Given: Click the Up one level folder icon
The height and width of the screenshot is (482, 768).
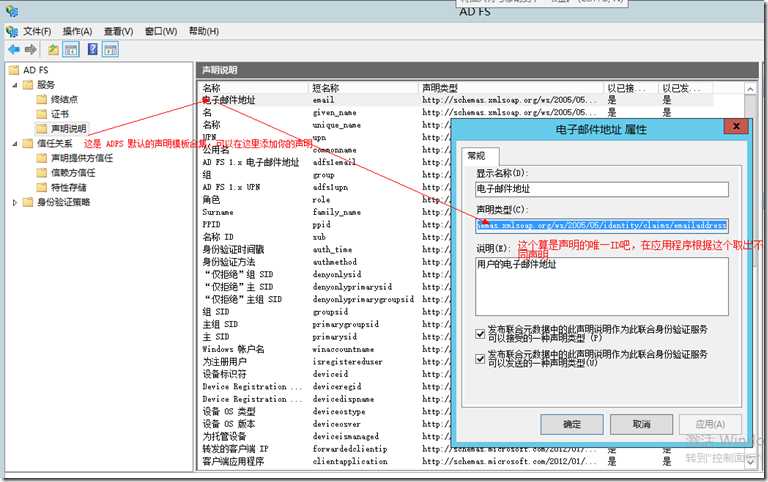Looking at the screenshot, I should pos(53,49).
